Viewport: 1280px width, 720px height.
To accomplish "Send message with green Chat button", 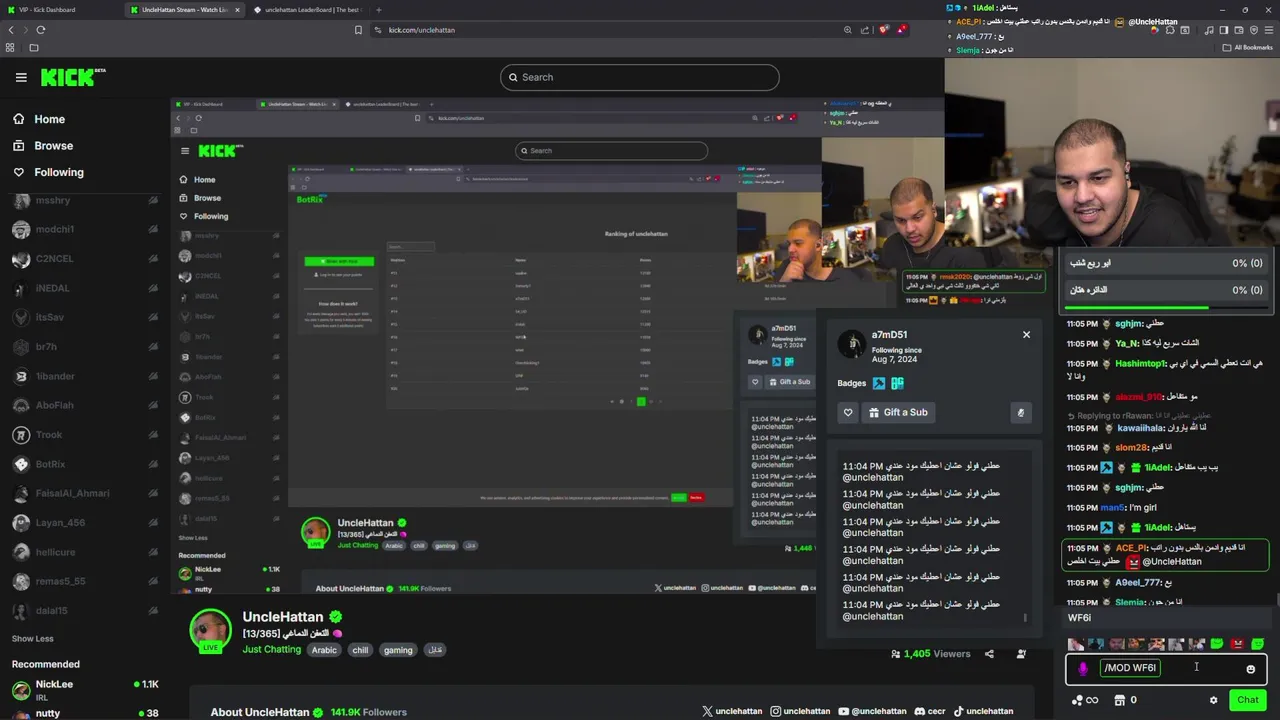I will point(1247,700).
